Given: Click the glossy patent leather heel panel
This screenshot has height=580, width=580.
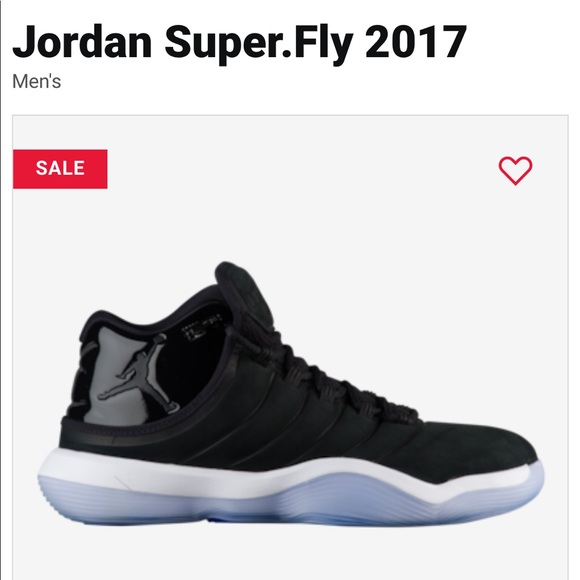Looking at the screenshot, I should click(x=107, y=374).
